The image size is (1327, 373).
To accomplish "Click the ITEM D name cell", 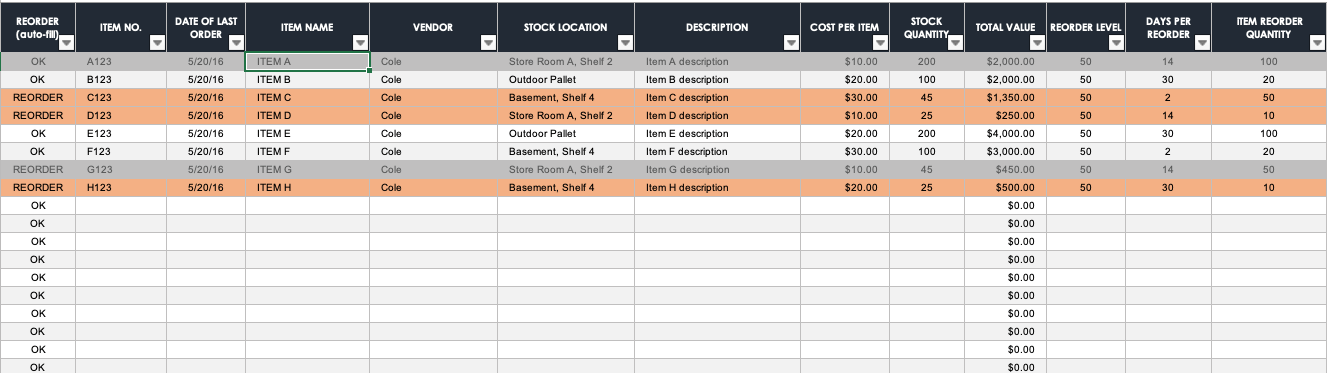I will (x=307, y=115).
